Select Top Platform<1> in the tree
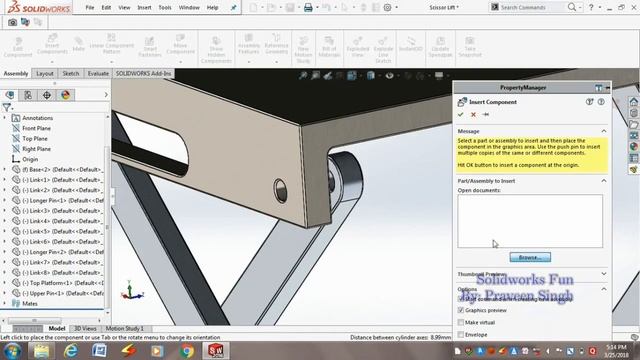The height and width of the screenshot is (360, 640). (x=63, y=283)
